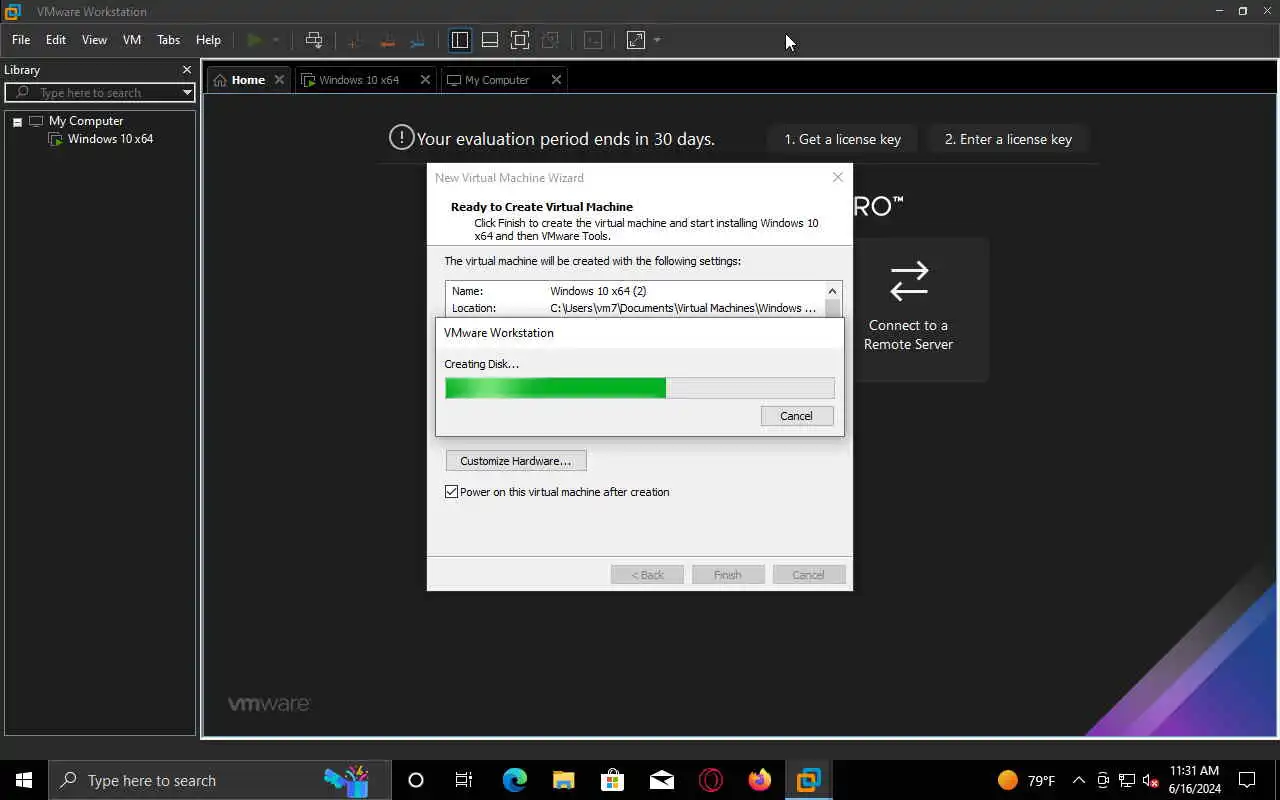Close the My Computer tab
Viewport: 1280px width, 800px height.
[x=556, y=80]
